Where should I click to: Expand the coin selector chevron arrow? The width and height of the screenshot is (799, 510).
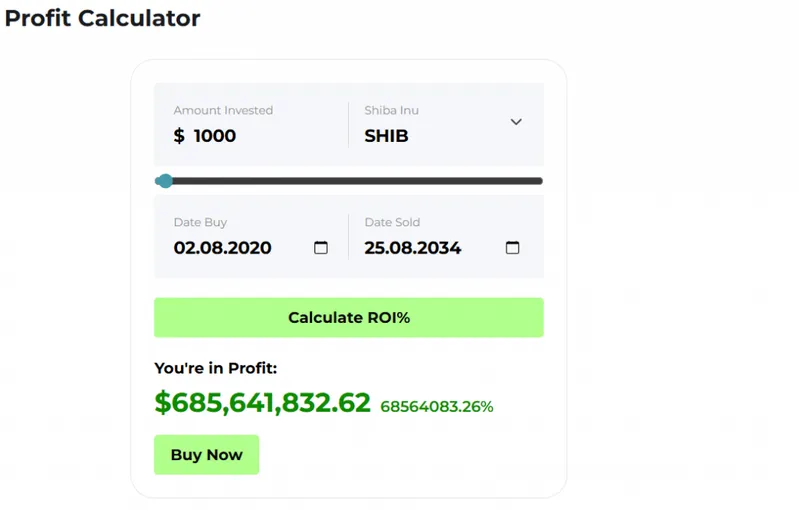516,122
